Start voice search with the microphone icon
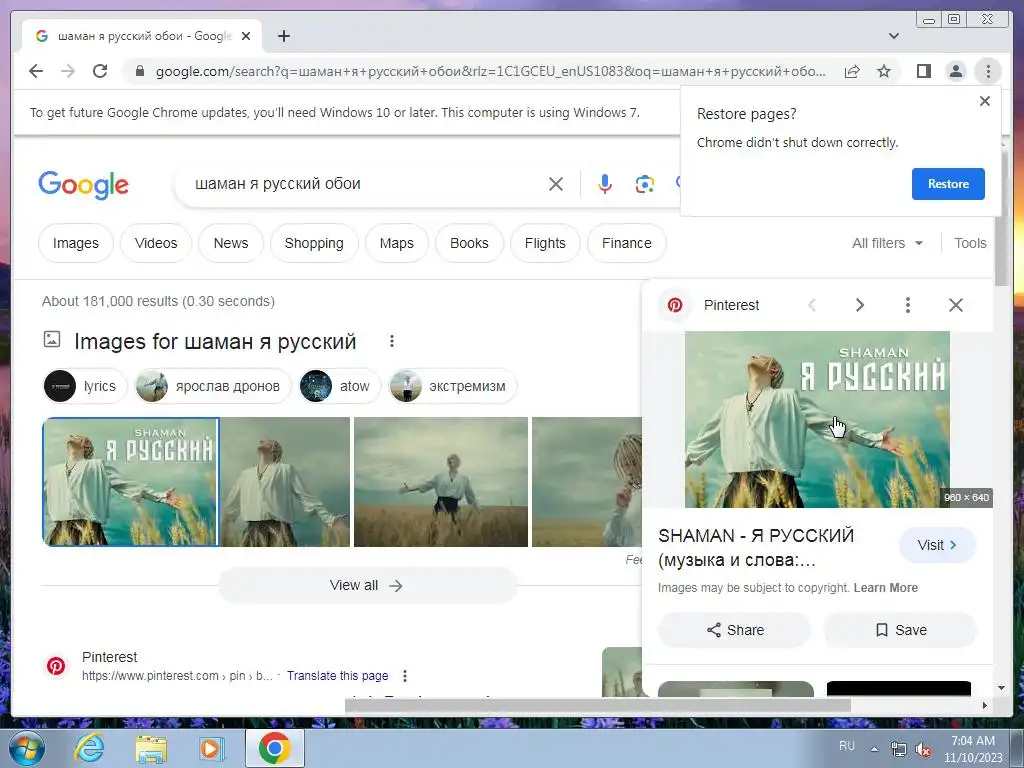This screenshot has width=1024, height=768. click(605, 184)
